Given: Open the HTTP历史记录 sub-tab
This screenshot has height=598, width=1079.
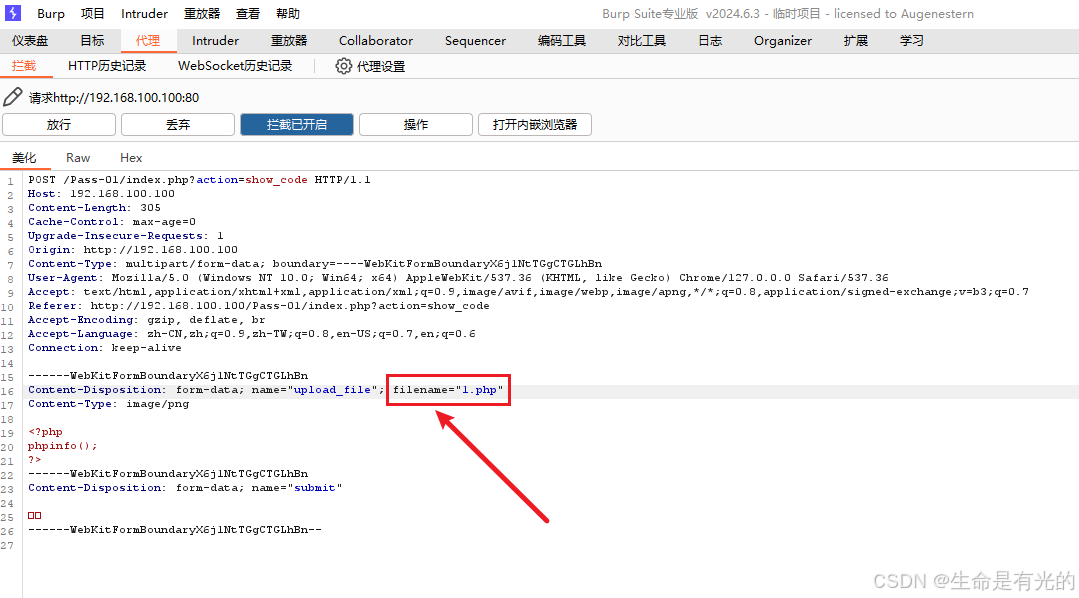Looking at the screenshot, I should coord(107,66).
